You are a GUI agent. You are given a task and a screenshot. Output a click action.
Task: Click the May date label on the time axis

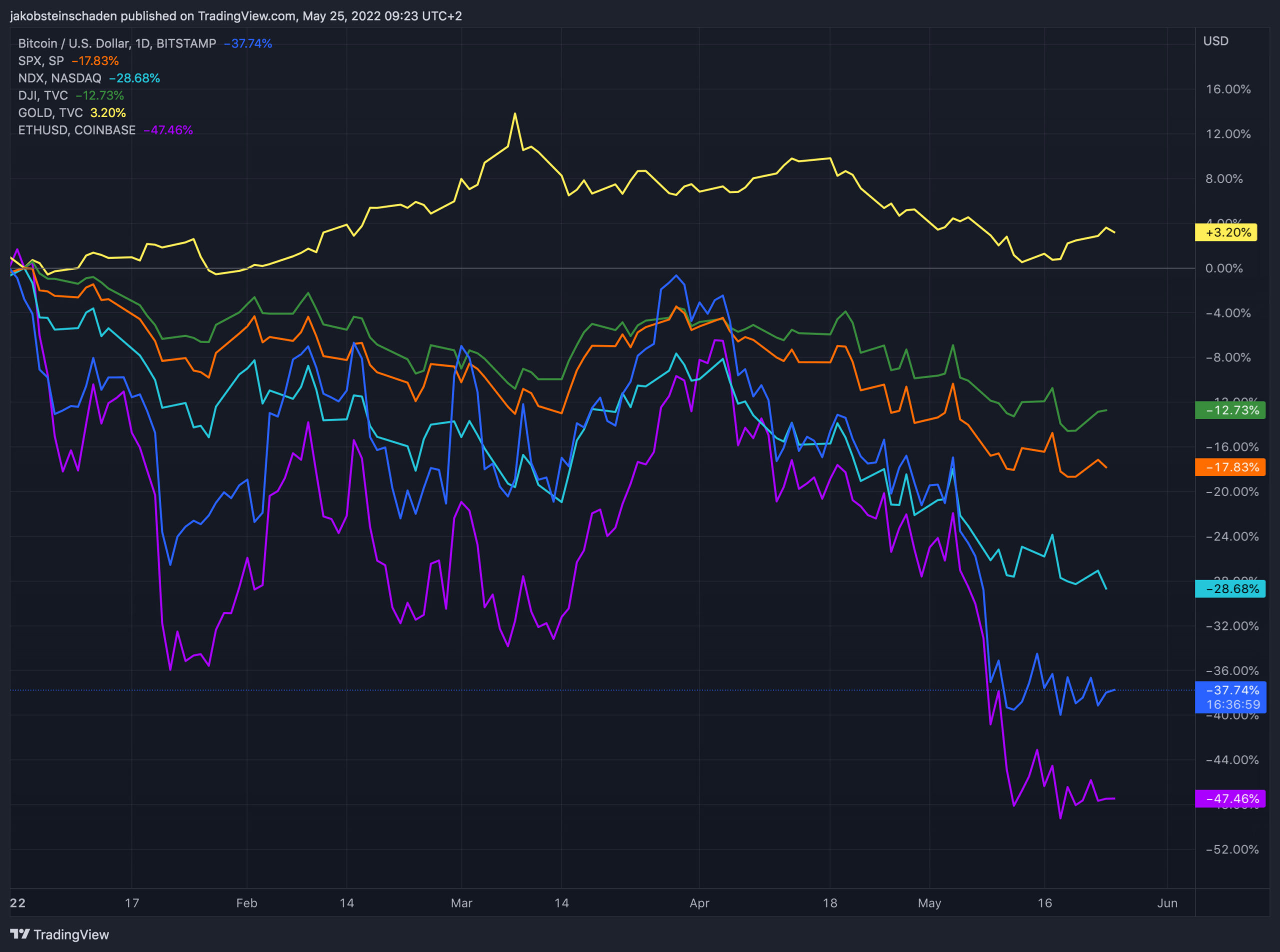(929, 902)
